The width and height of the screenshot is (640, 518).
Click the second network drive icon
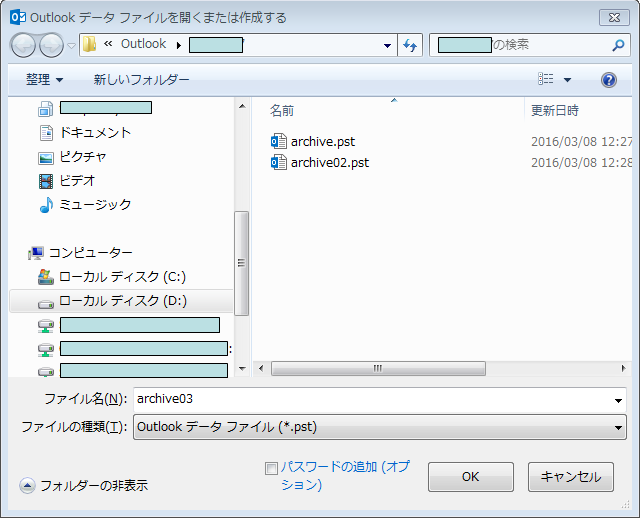pyautogui.click(x=46, y=349)
